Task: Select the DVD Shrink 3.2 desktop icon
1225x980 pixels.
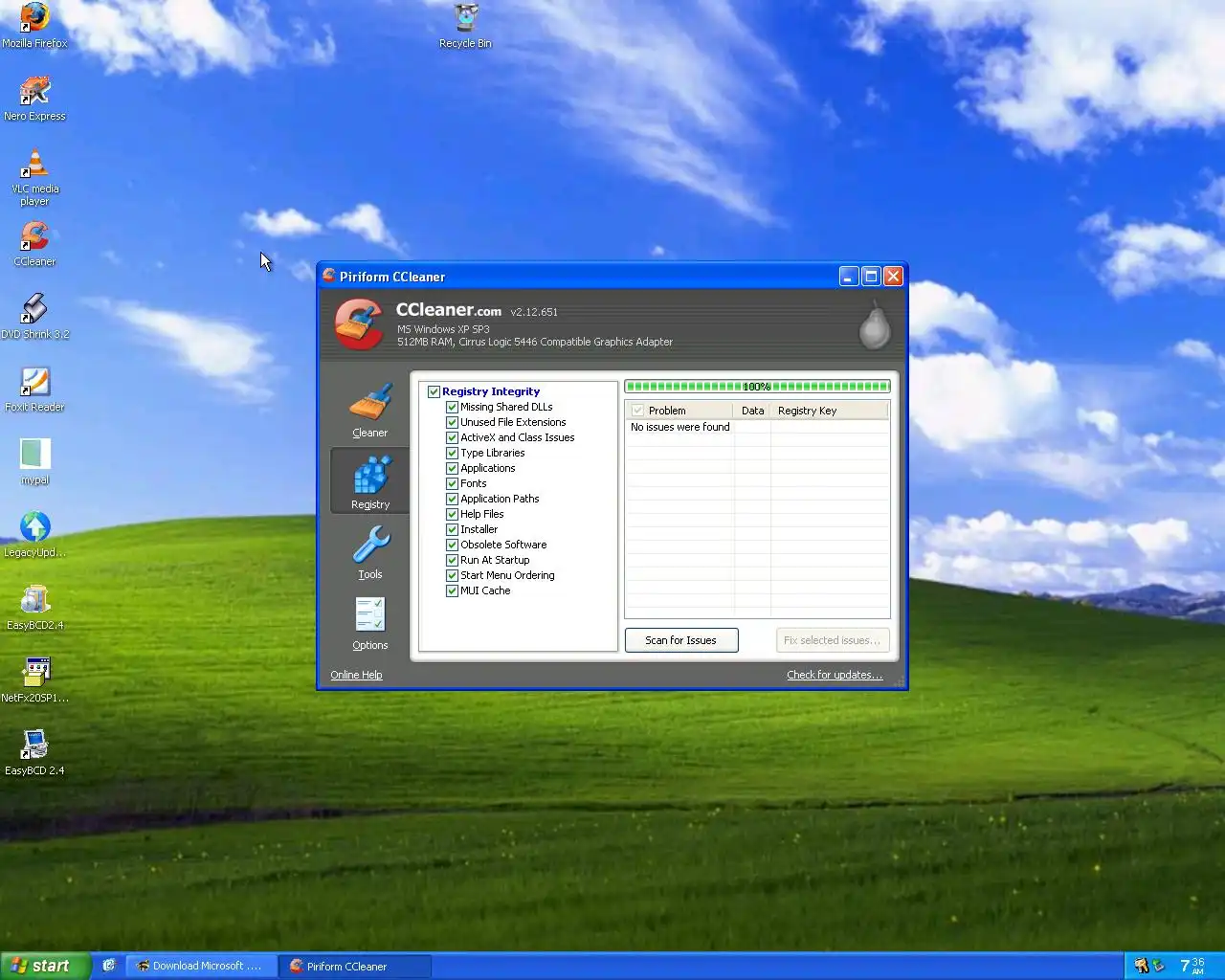Action: click(34, 317)
